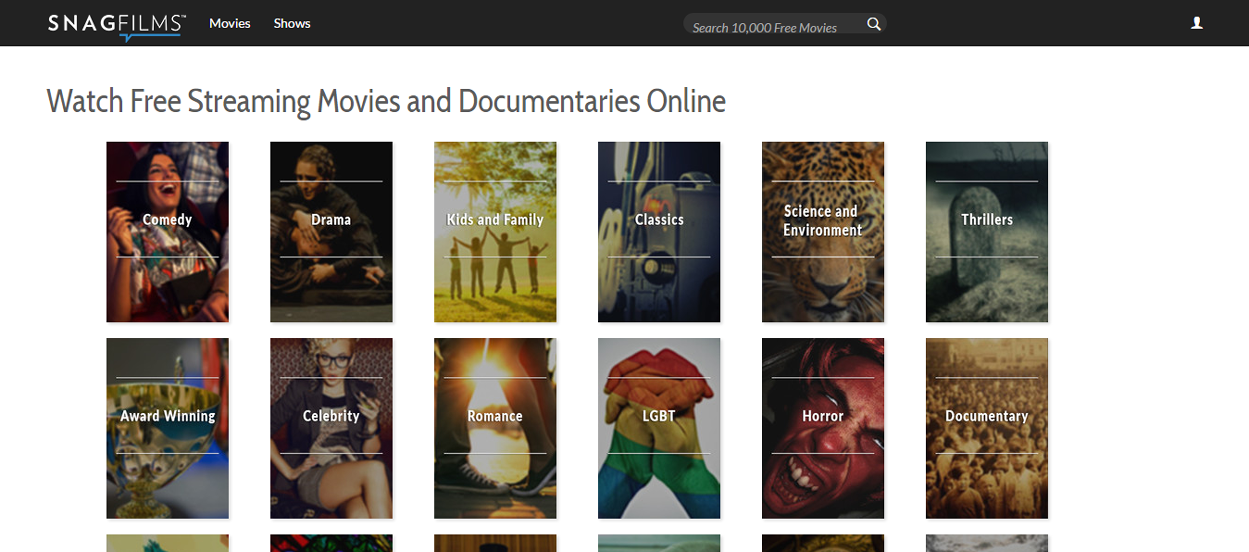Open the Comedy category tile
The width and height of the screenshot is (1249, 552).
(x=168, y=232)
